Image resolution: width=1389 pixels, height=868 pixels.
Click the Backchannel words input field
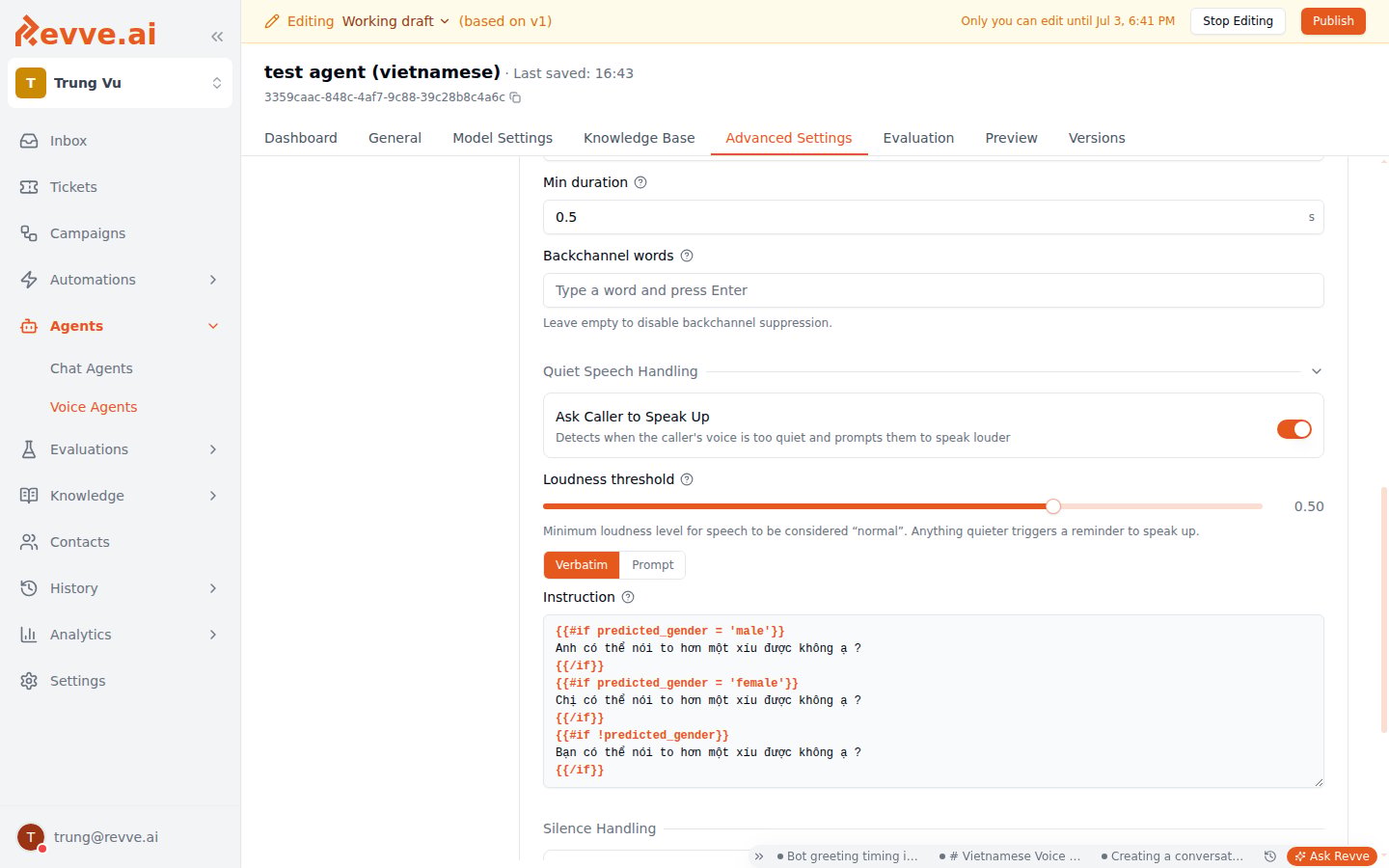[x=933, y=290]
